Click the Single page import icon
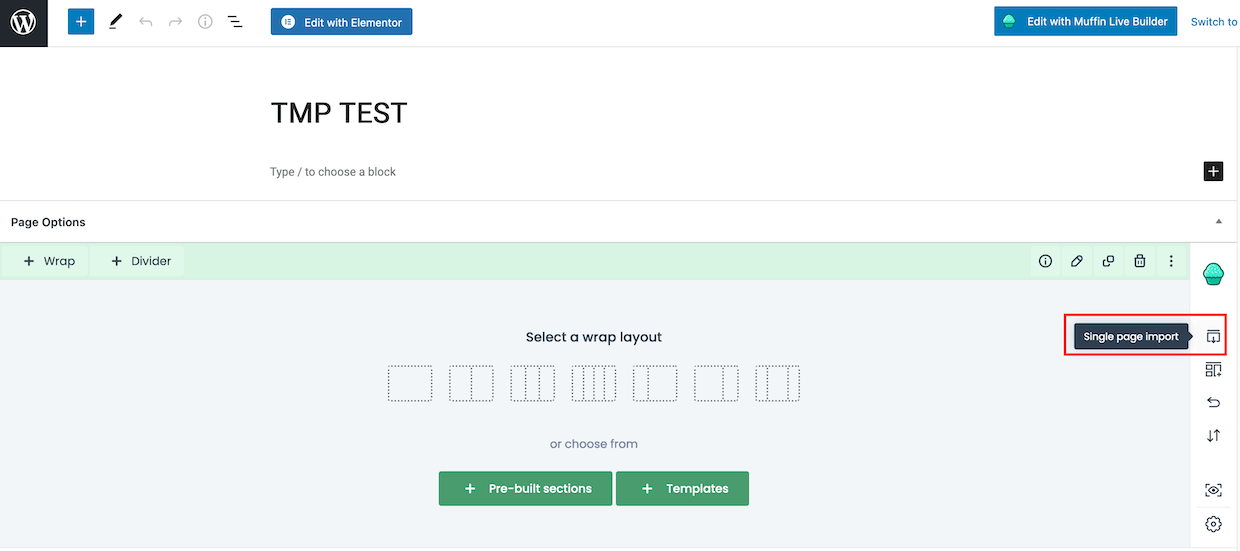Viewport: 1240px width, 551px height. point(1213,337)
